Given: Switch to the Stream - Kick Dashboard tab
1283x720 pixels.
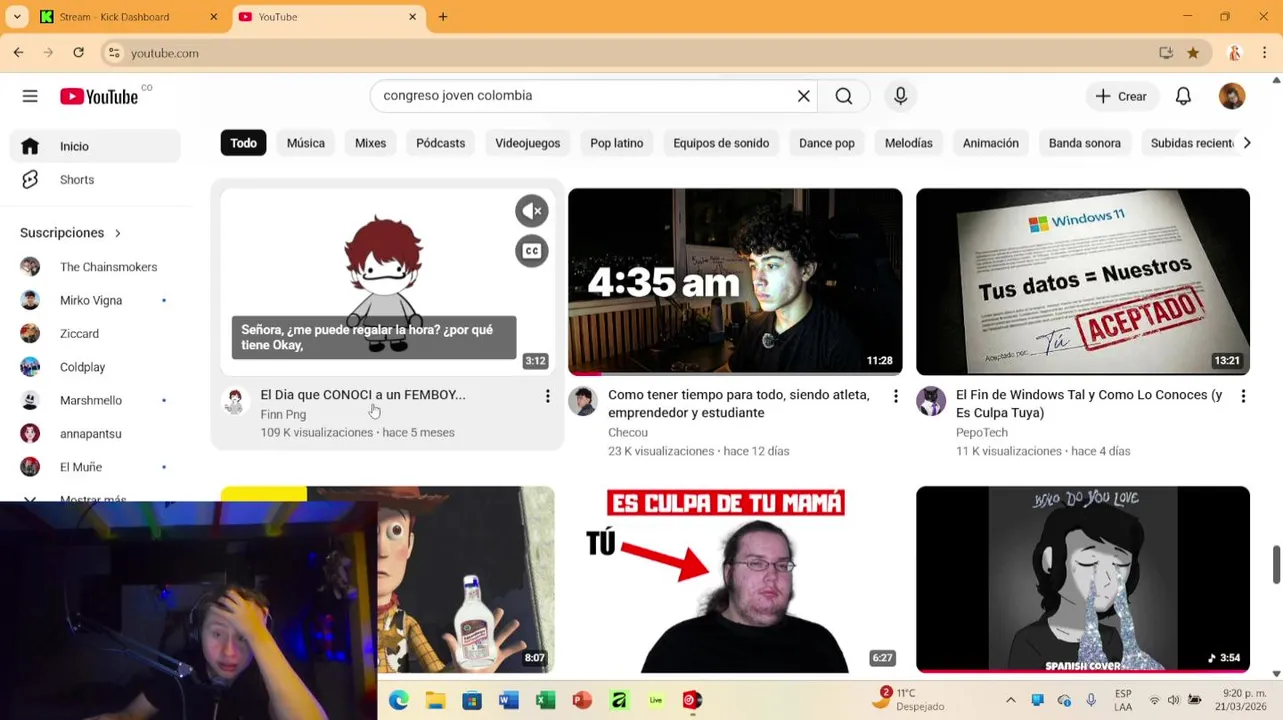Looking at the screenshot, I should [129, 17].
